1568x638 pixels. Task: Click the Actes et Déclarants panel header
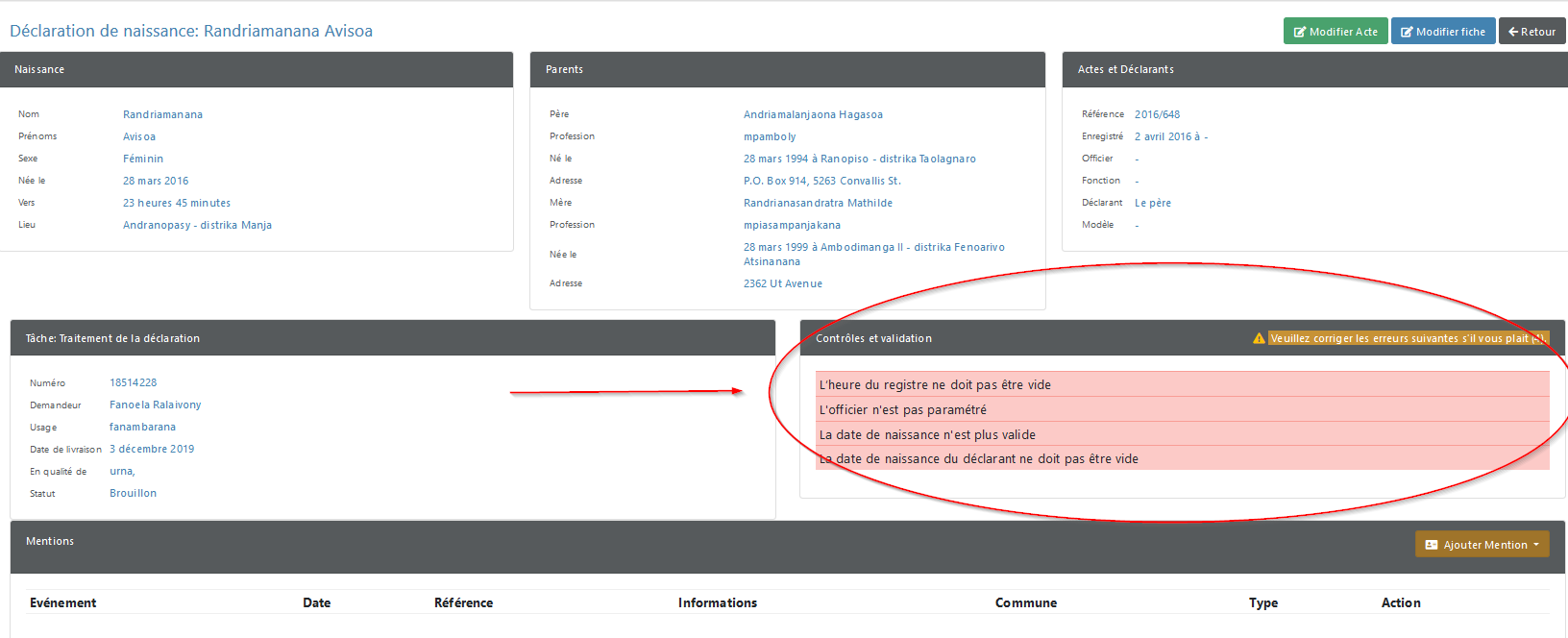[x=1314, y=69]
